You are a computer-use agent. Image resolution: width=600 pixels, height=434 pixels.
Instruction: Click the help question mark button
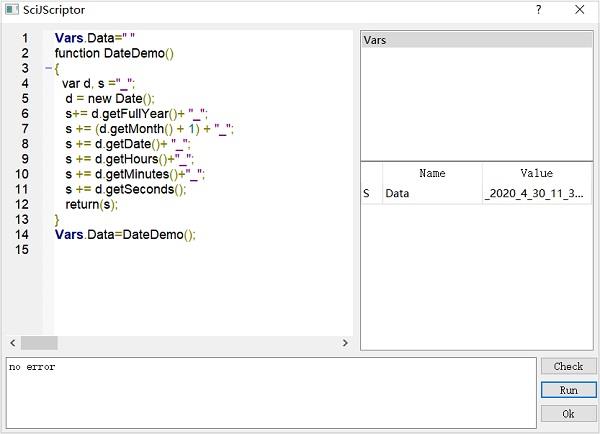538,10
